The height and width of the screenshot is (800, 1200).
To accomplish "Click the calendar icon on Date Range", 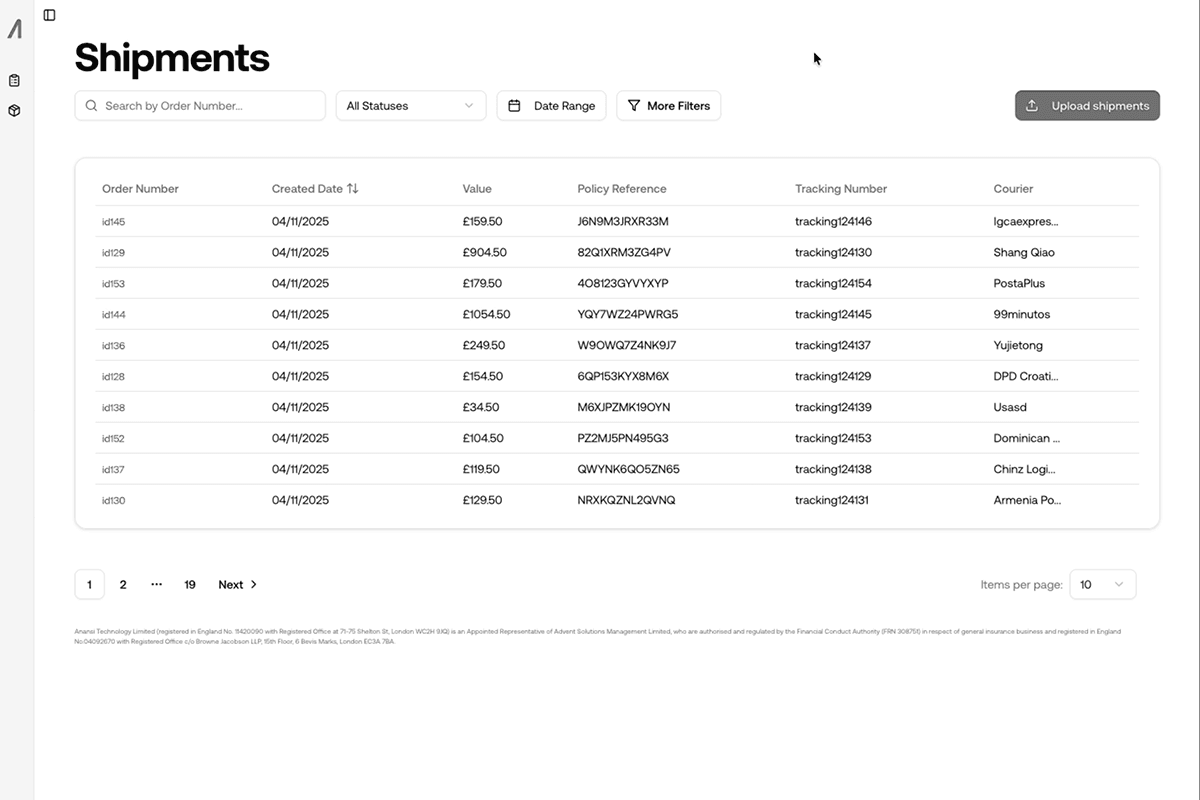I will click(515, 106).
